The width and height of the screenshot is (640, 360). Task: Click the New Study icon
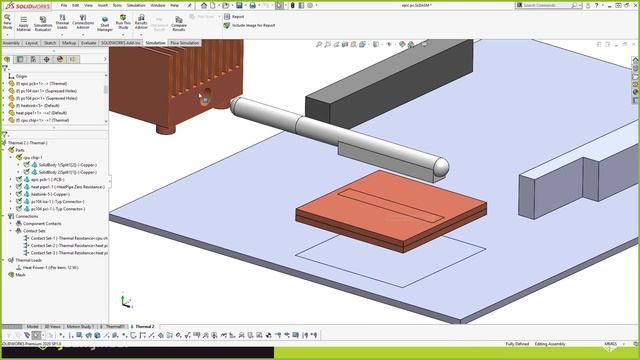coord(7,22)
